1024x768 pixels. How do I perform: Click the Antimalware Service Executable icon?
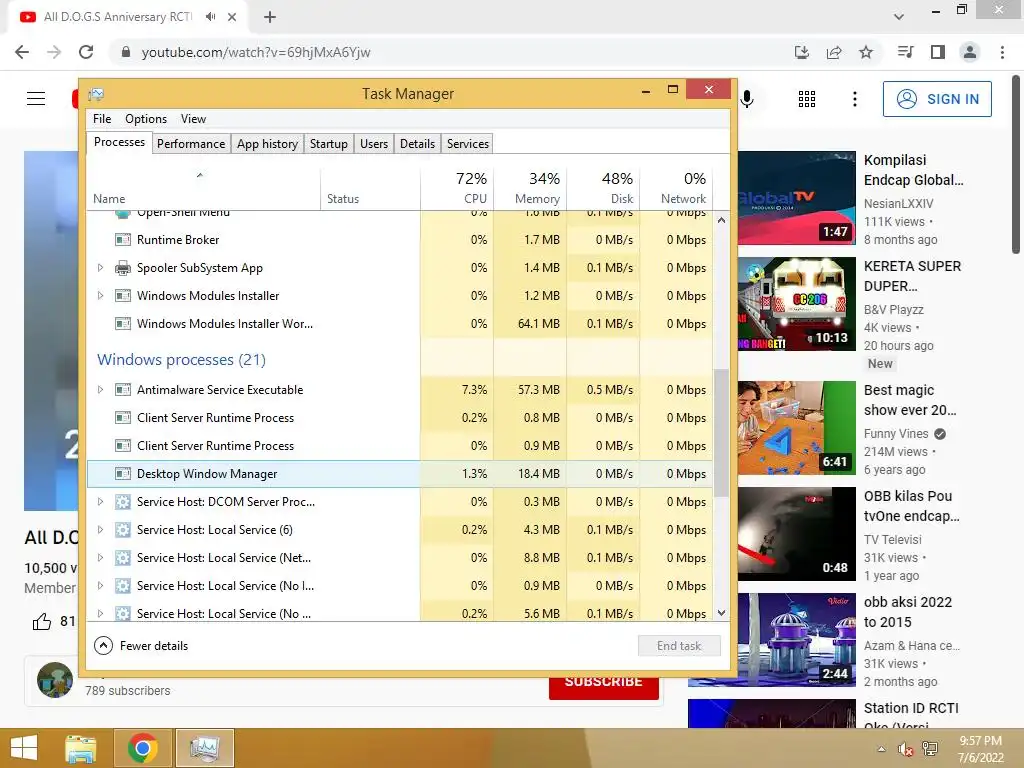[x=123, y=390]
